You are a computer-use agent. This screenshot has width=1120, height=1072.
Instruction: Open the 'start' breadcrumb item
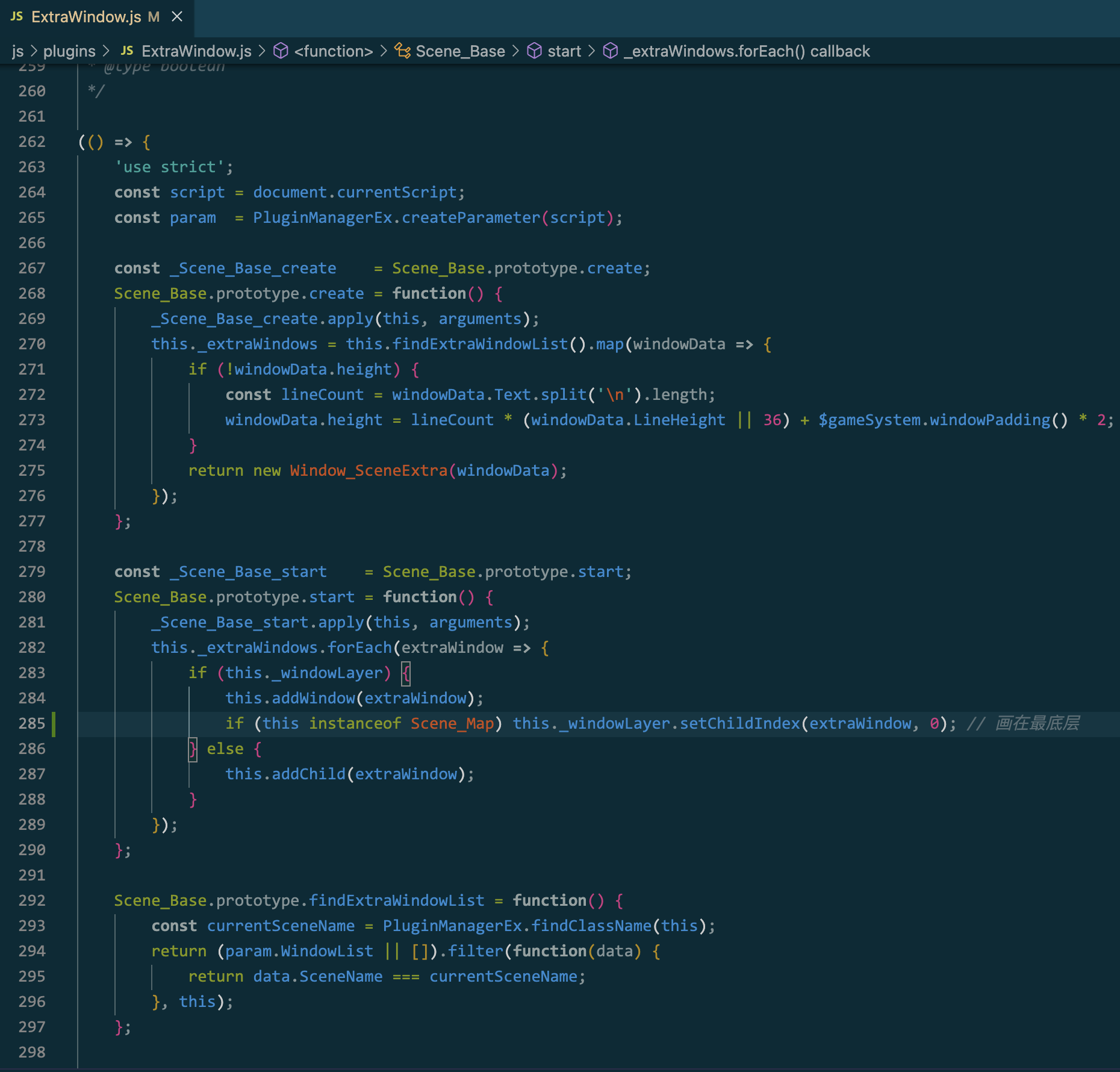(x=564, y=51)
